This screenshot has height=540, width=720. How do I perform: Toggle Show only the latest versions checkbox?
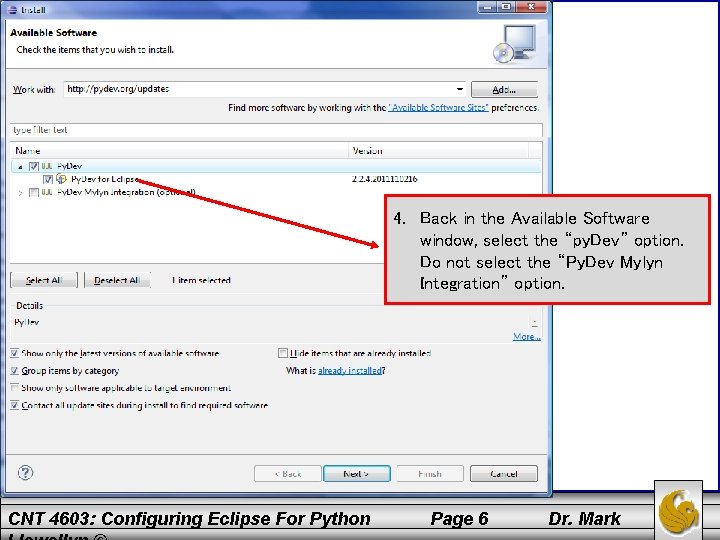click(14, 353)
